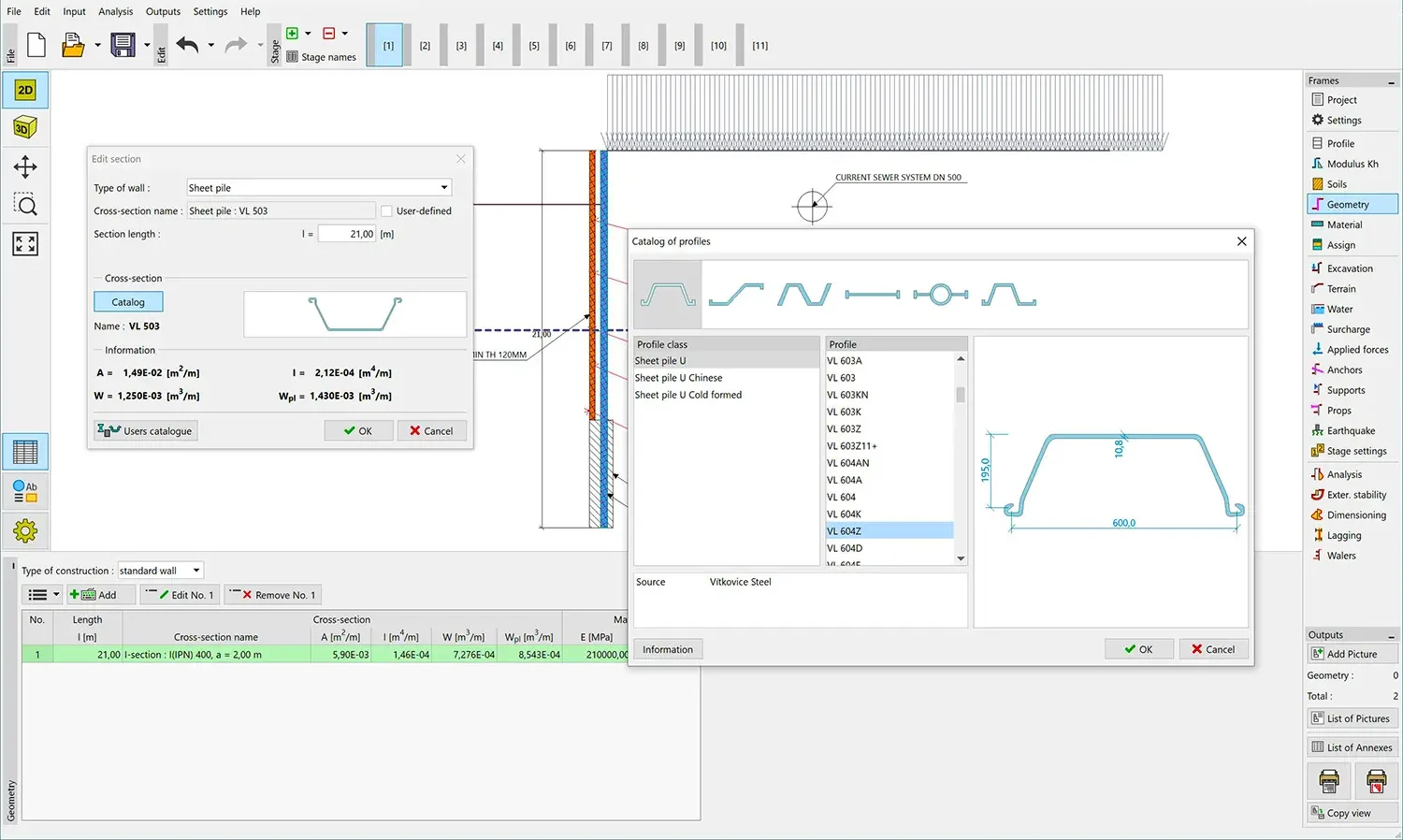Image resolution: width=1403 pixels, height=840 pixels.
Task: Collapse the Frames panel
Action: (x=1391, y=82)
